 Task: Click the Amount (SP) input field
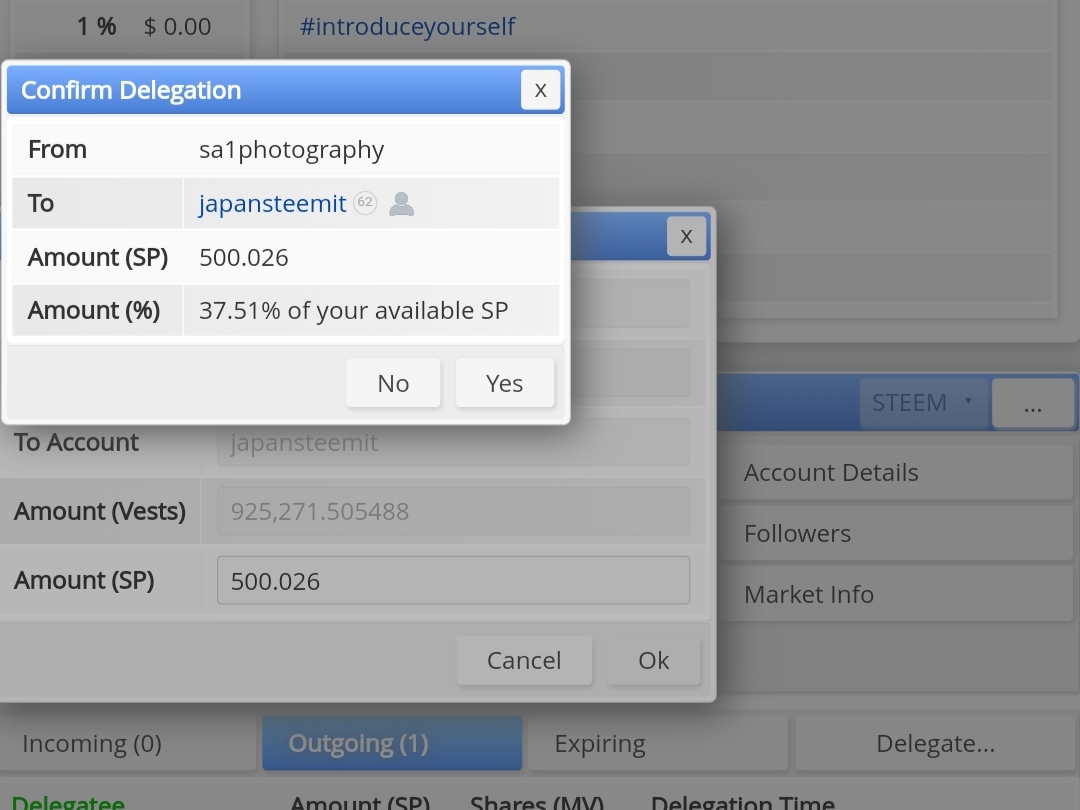coord(453,581)
